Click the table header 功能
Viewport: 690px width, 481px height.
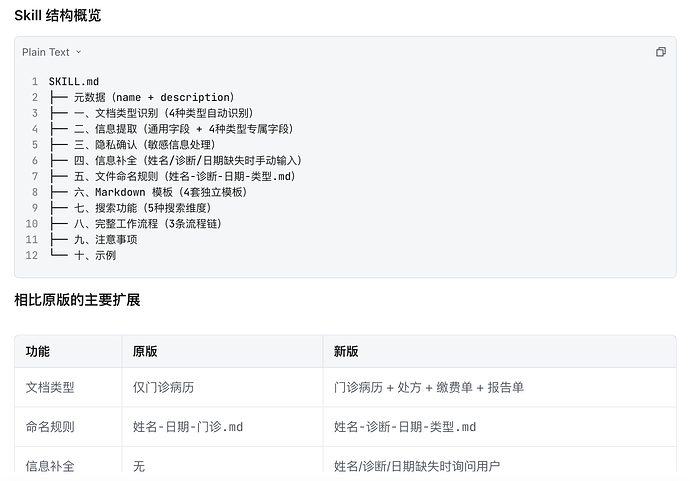(68, 351)
